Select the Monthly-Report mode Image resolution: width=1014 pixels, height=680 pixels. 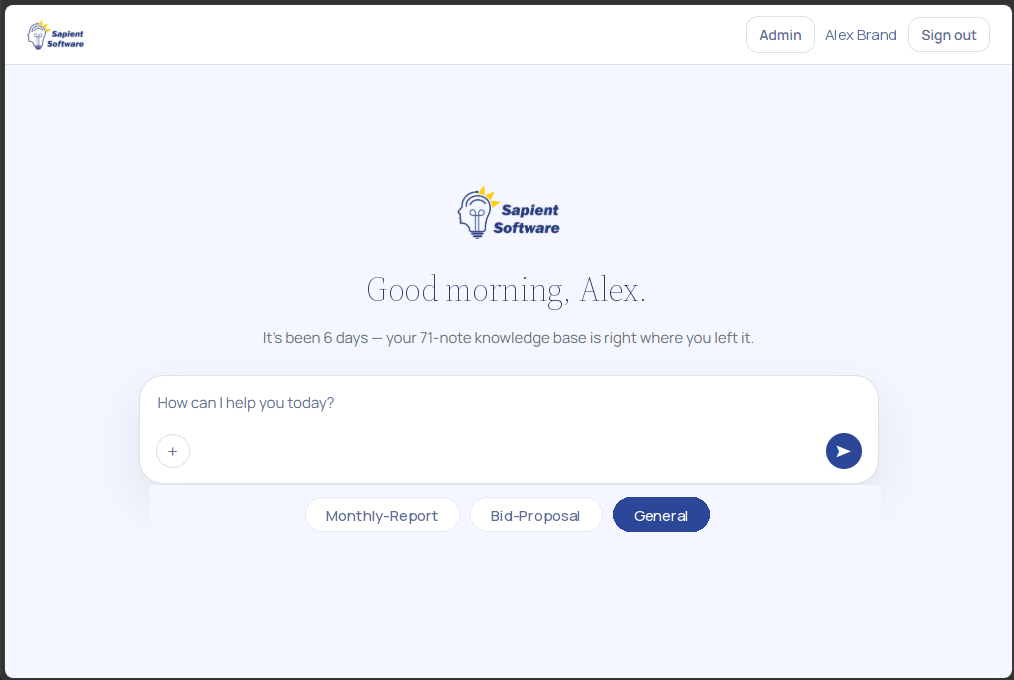tap(382, 515)
